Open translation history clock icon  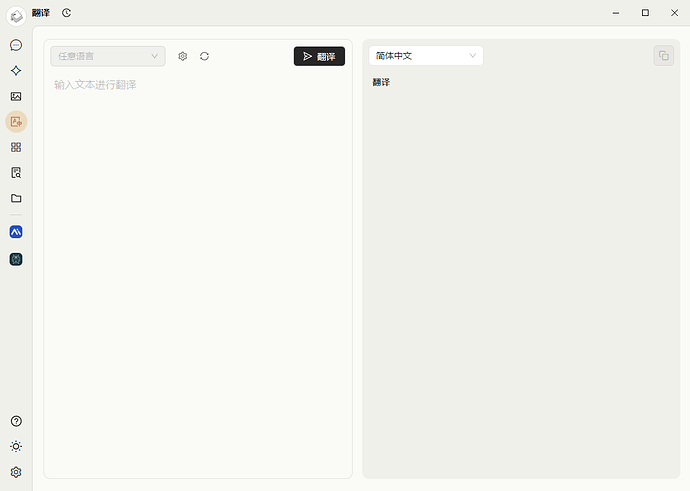click(66, 13)
